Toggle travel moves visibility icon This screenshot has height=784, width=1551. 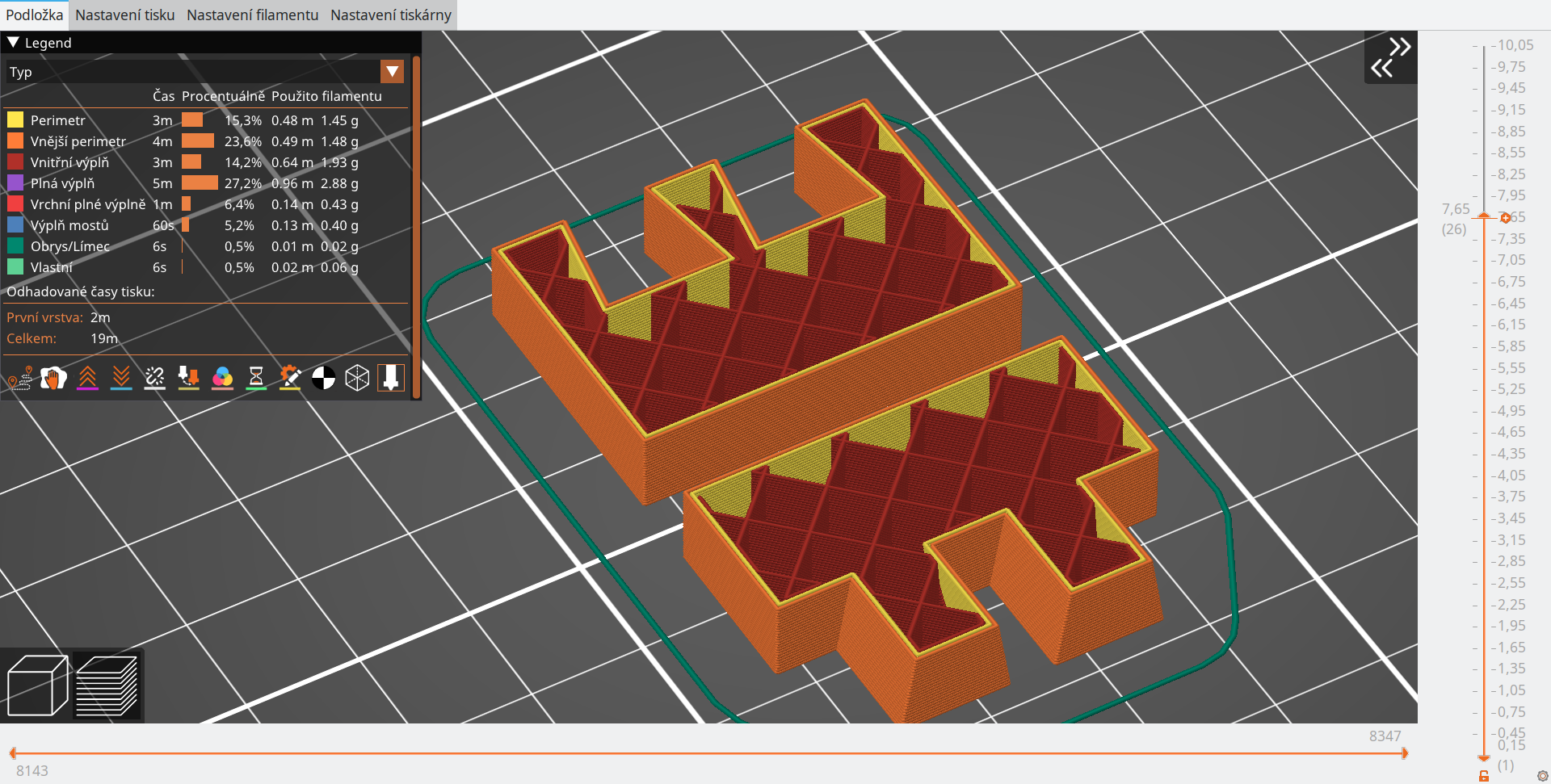pyautogui.click(x=19, y=378)
